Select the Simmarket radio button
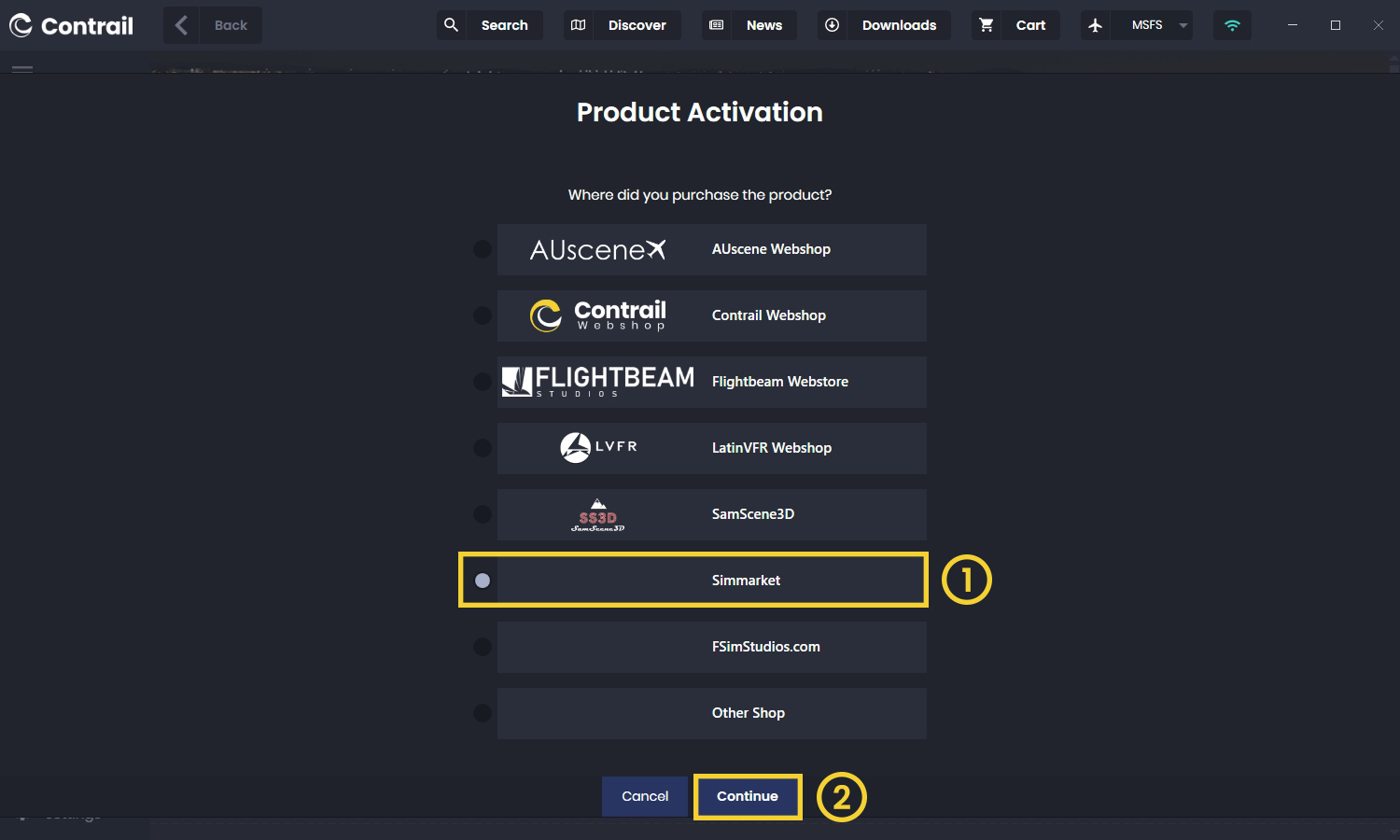Image resolution: width=1400 pixels, height=840 pixels. (x=483, y=581)
